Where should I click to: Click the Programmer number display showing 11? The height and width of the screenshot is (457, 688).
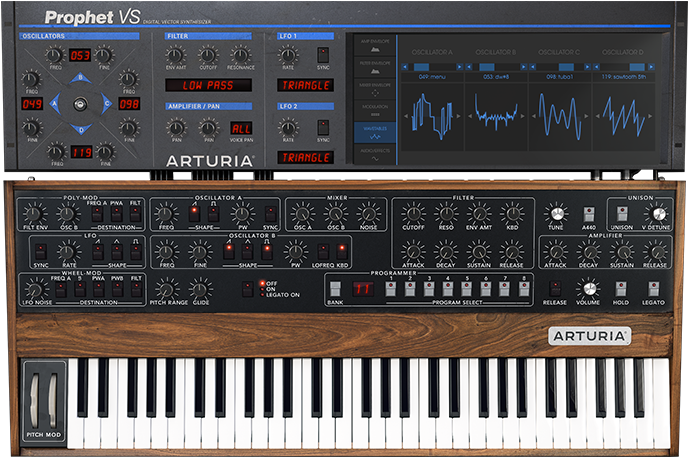(363, 289)
